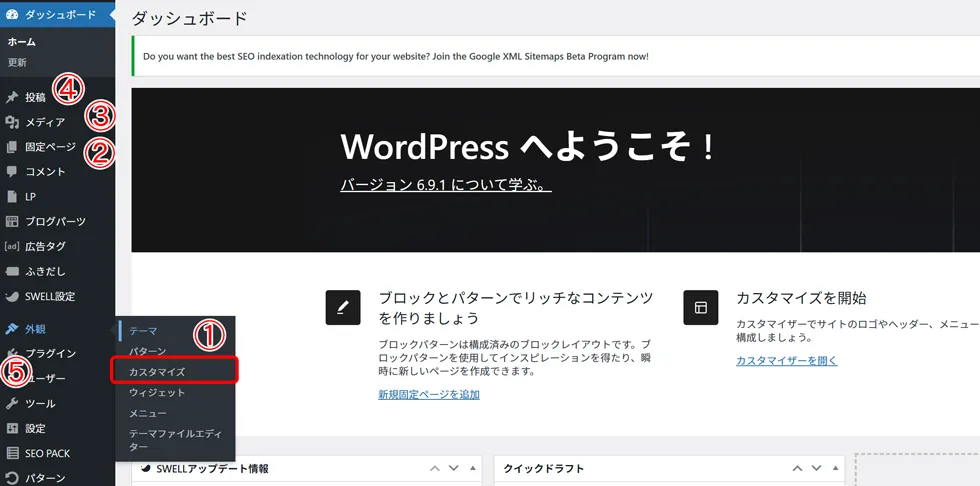Click the [ad] icon beside 広告タグ
Viewport: 980px width, 486px height.
pyautogui.click(x=12, y=247)
